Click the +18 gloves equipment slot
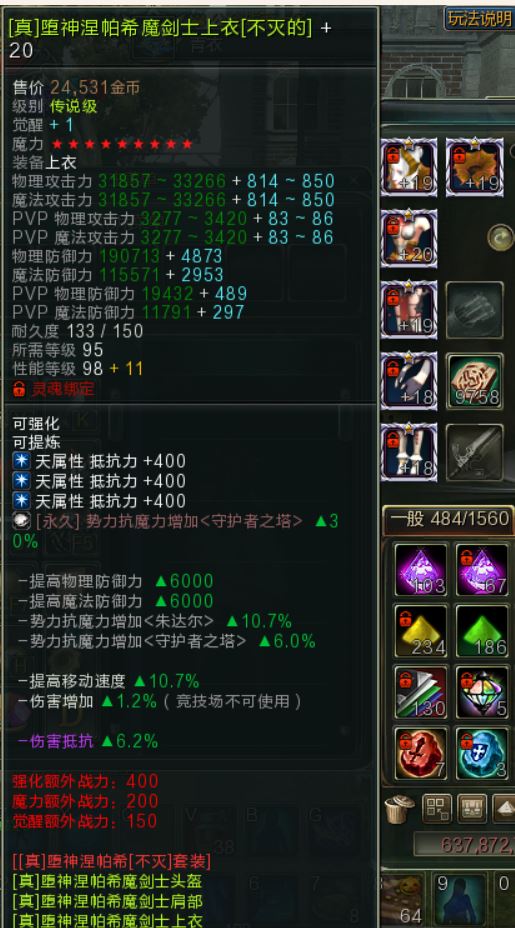The image size is (515, 928). [409, 381]
